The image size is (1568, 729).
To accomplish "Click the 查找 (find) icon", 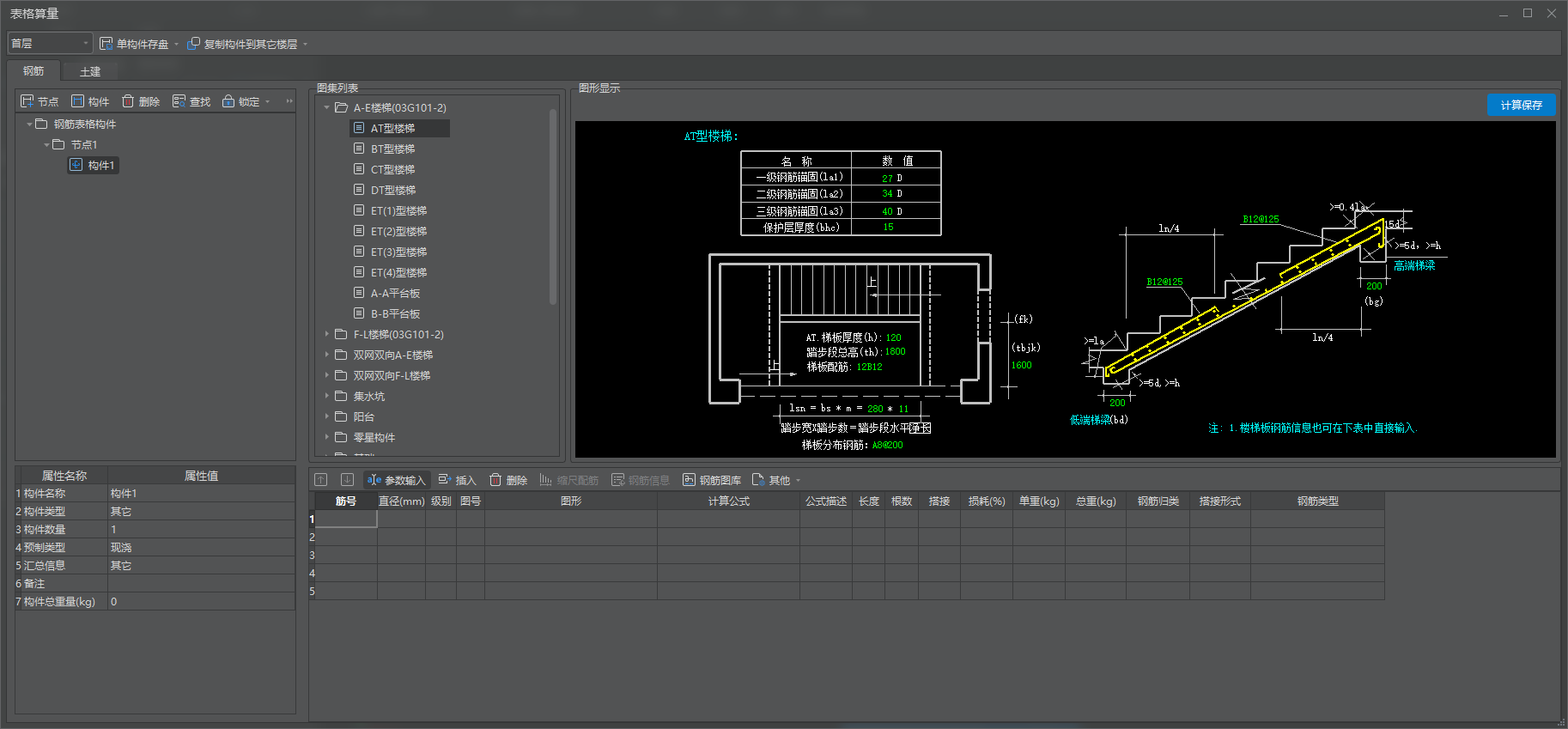I will tap(179, 101).
